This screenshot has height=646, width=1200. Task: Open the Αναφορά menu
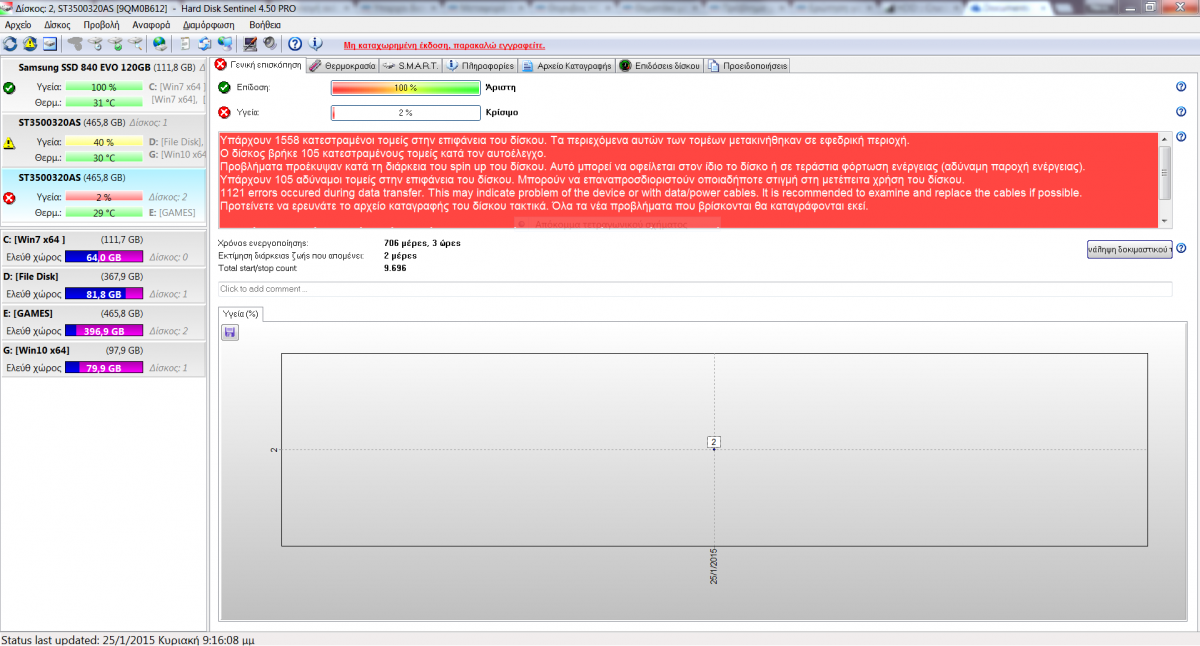151,24
